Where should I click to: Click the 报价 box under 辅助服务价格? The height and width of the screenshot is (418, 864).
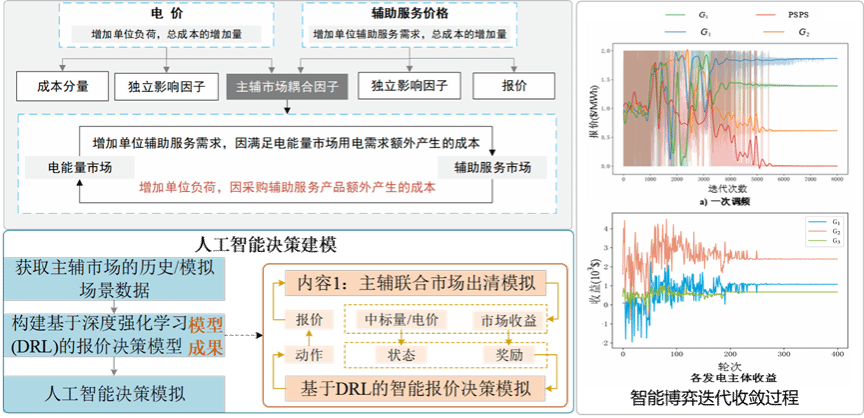click(x=515, y=87)
